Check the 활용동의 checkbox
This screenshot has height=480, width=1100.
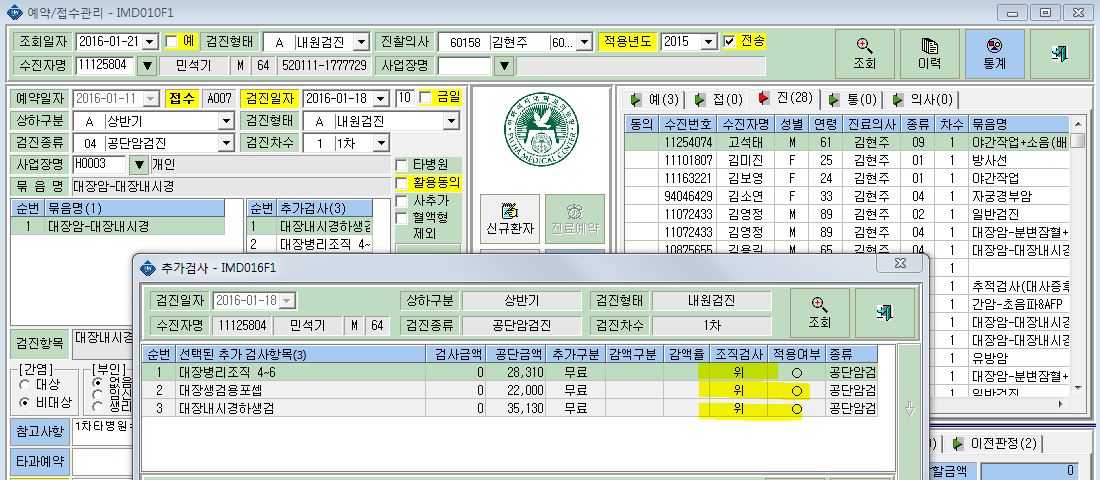point(401,183)
